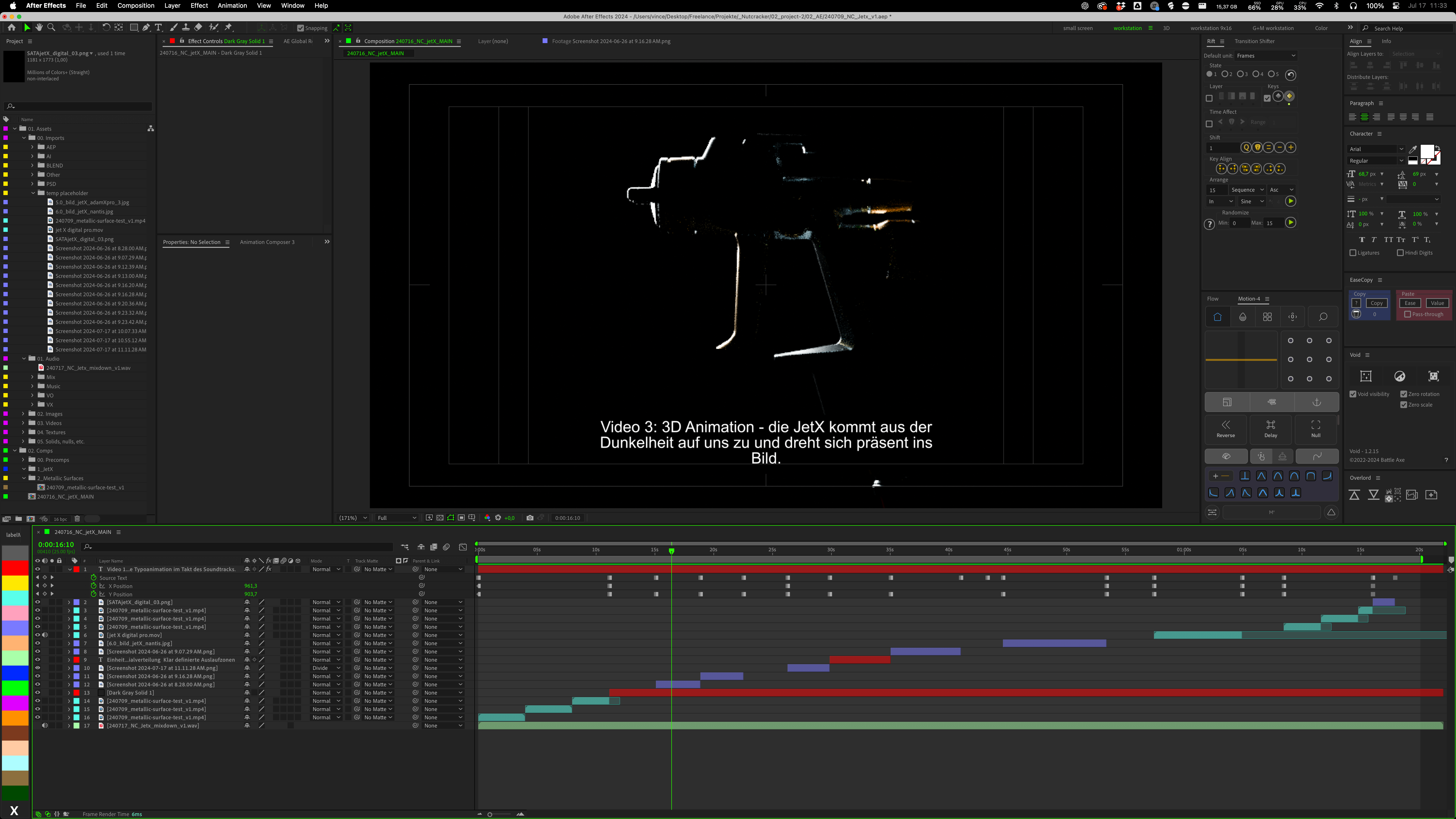Click the Reverse button in Motion panel

tap(1225, 428)
